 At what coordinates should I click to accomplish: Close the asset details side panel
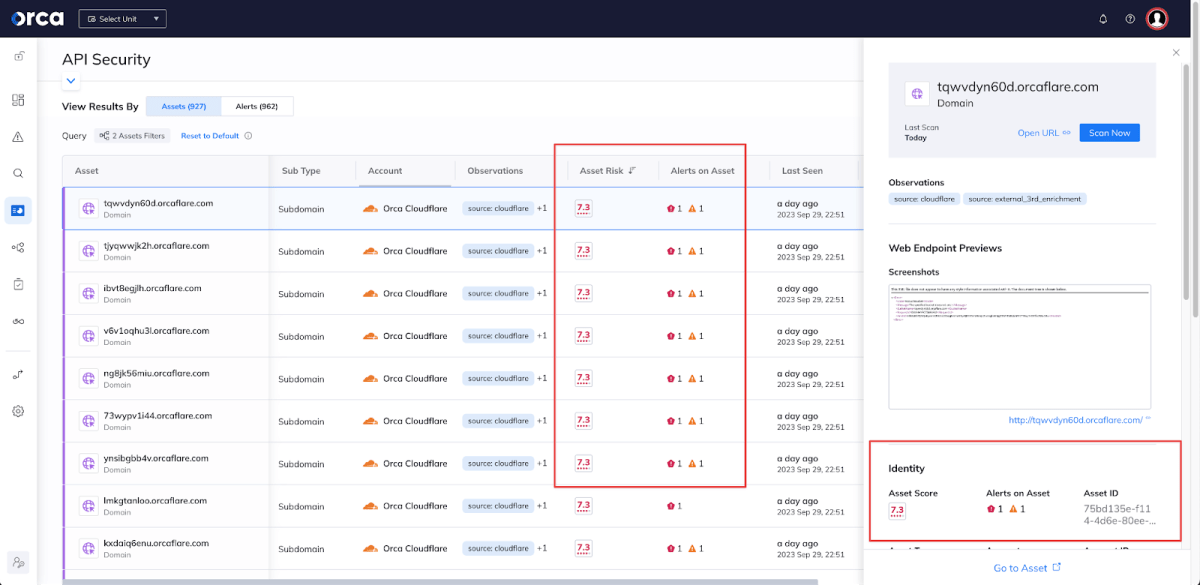click(x=1176, y=52)
